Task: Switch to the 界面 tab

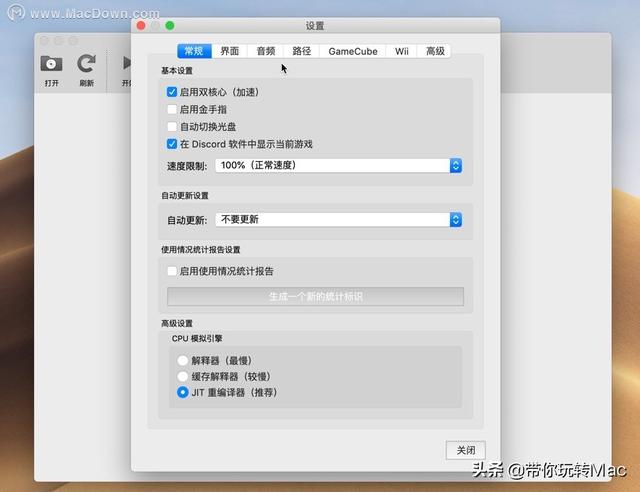Action: coord(229,51)
